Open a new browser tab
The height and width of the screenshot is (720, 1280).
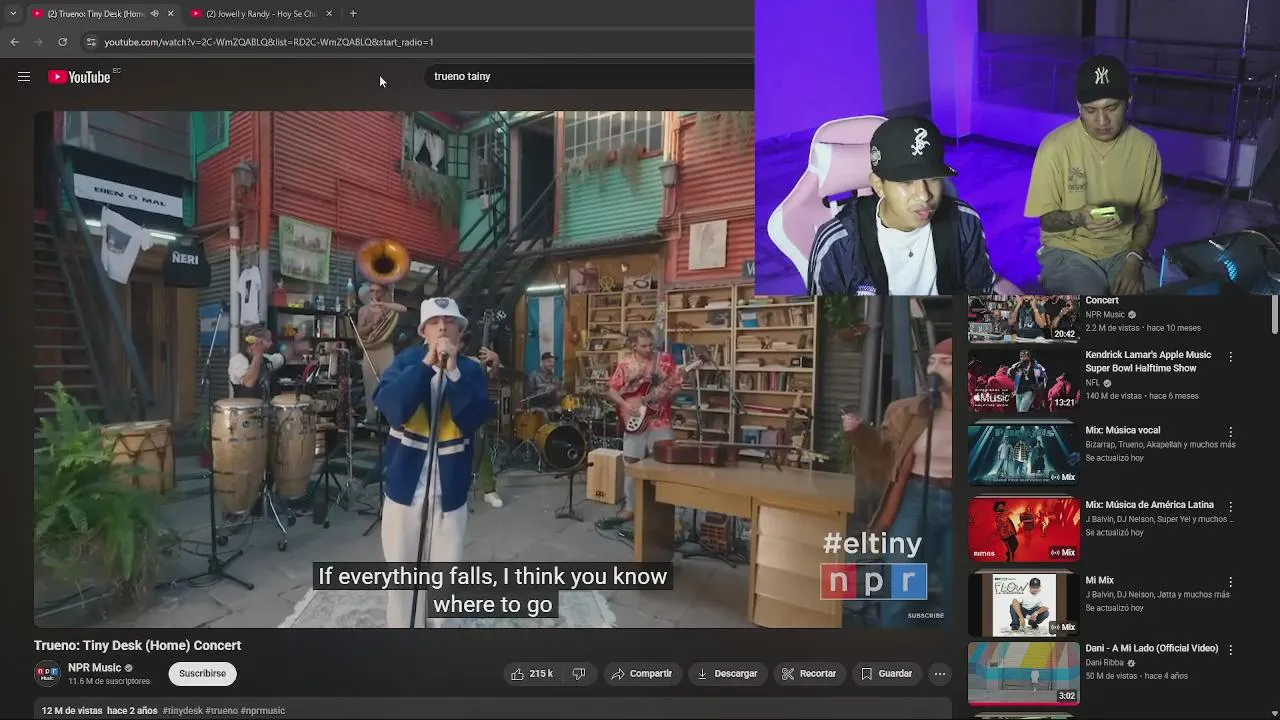[x=353, y=14]
